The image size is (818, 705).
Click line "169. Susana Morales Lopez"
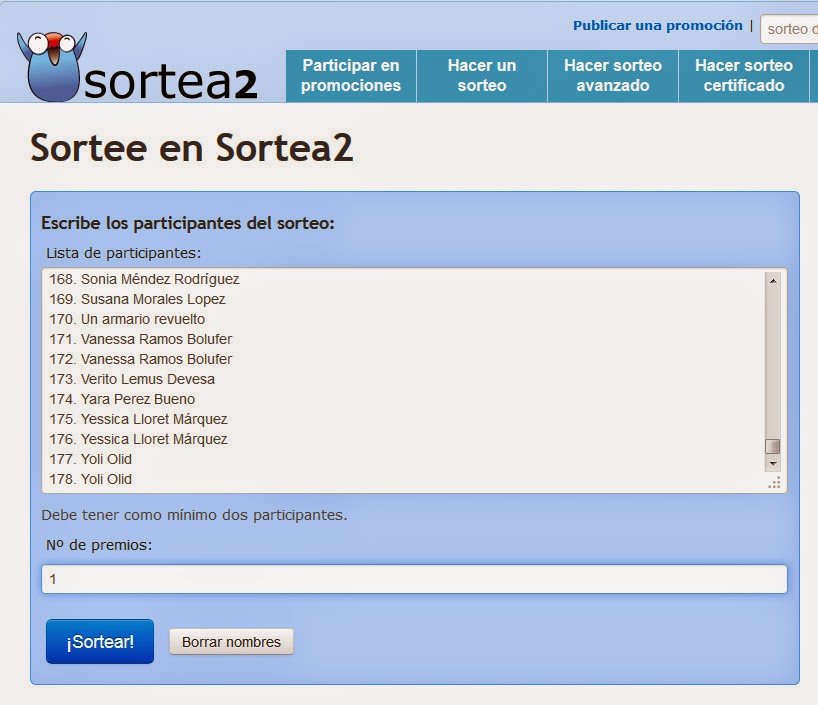[137, 299]
